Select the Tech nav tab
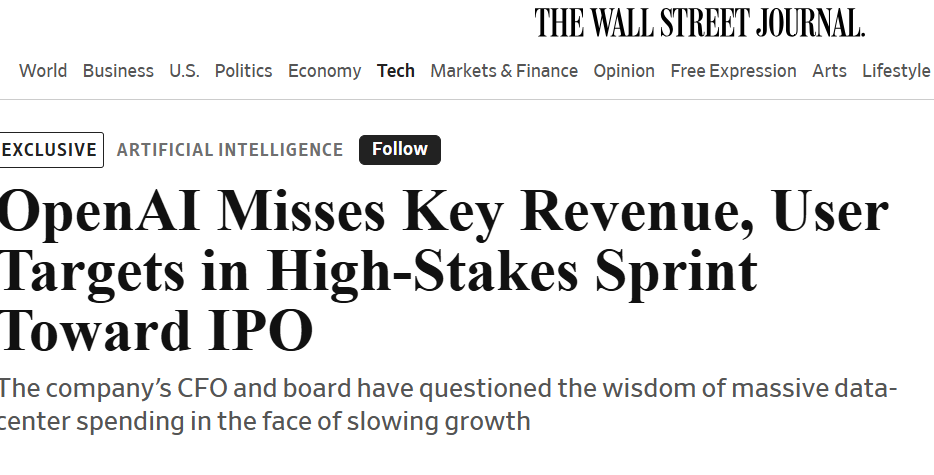 [x=395, y=71]
